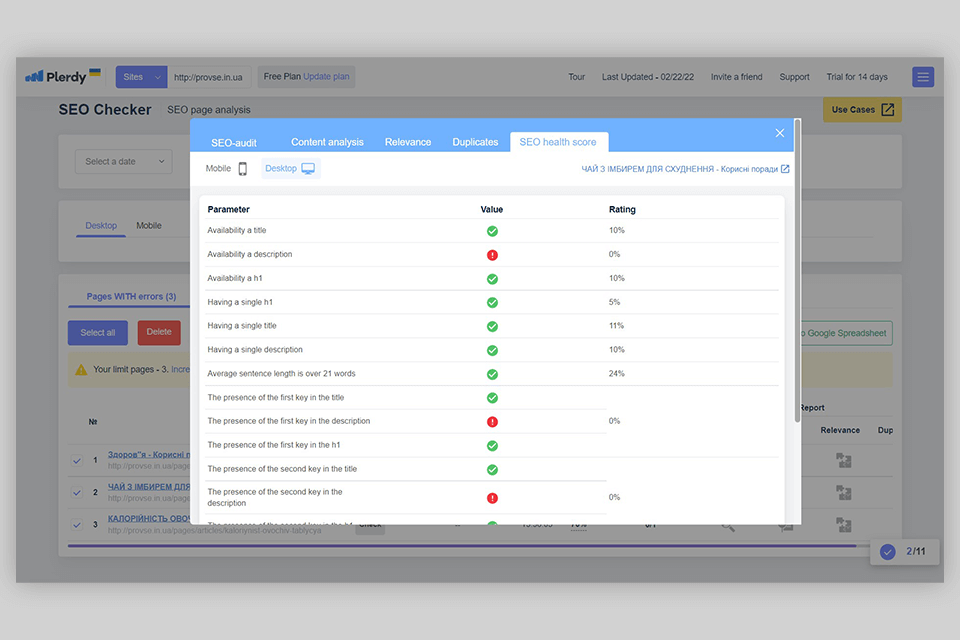Image resolution: width=960 pixels, height=640 pixels.
Task: Click green check for Average sentence length
Action: pyautogui.click(x=492, y=374)
